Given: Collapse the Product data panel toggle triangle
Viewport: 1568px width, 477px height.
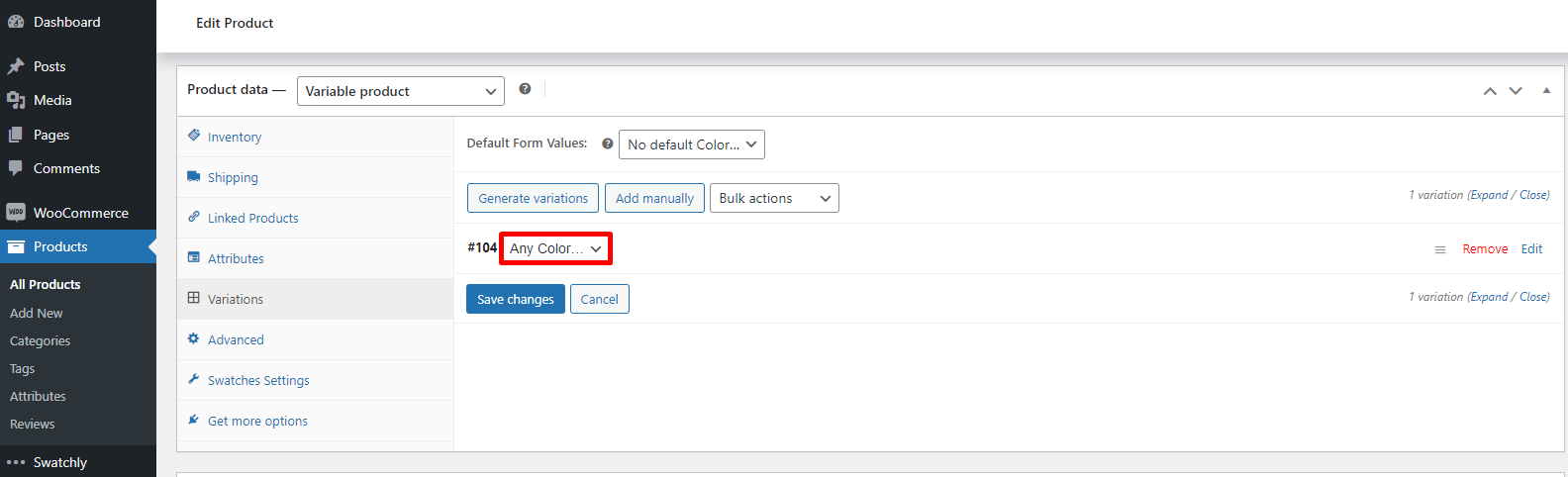Looking at the screenshot, I should coord(1546,91).
